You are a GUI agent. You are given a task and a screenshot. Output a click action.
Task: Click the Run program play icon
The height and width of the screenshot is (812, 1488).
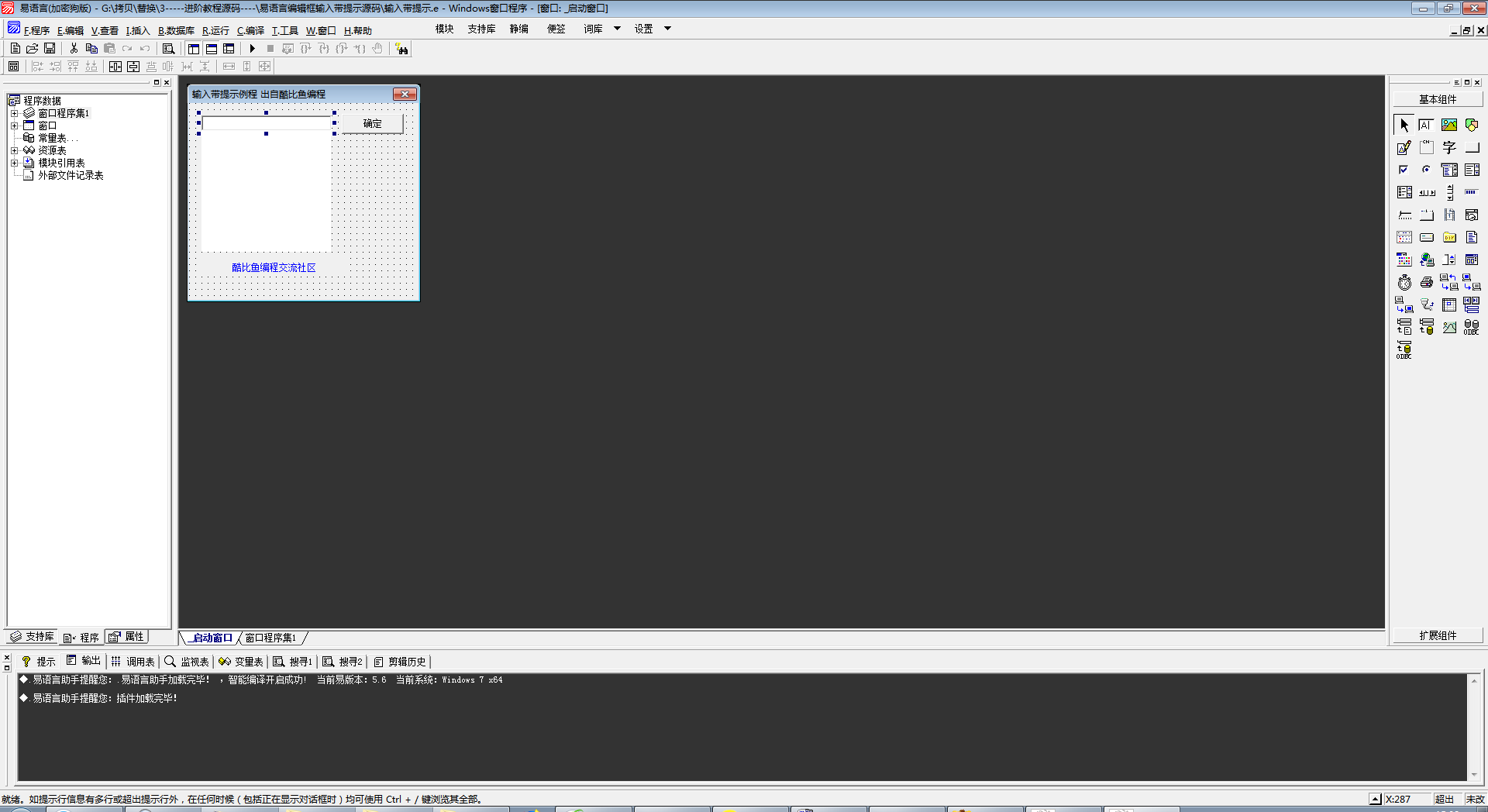[x=252, y=49]
